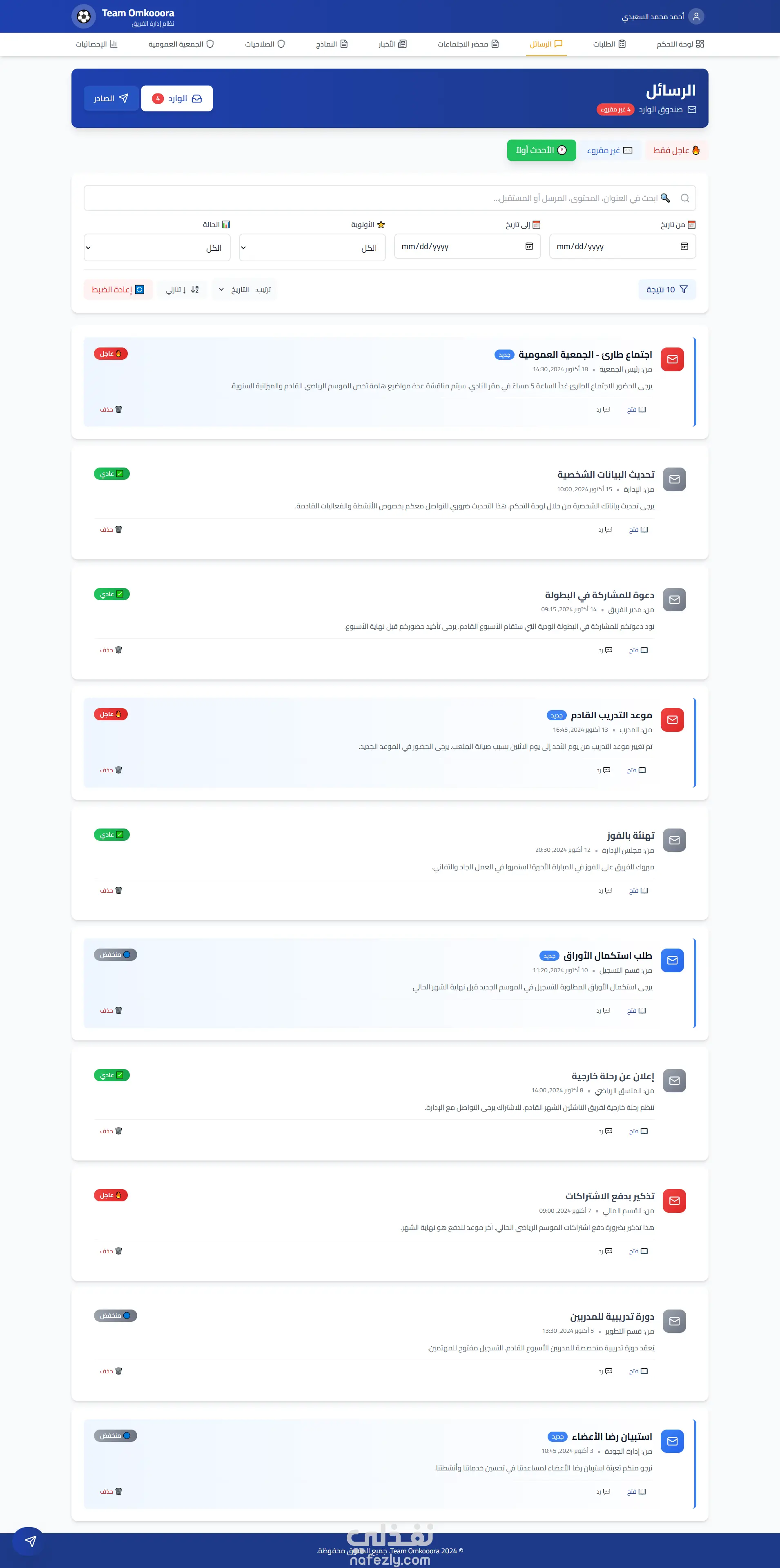The height and width of the screenshot is (1568, 780).
Task: Click the soccer ball team logo
Action: [x=83, y=16]
